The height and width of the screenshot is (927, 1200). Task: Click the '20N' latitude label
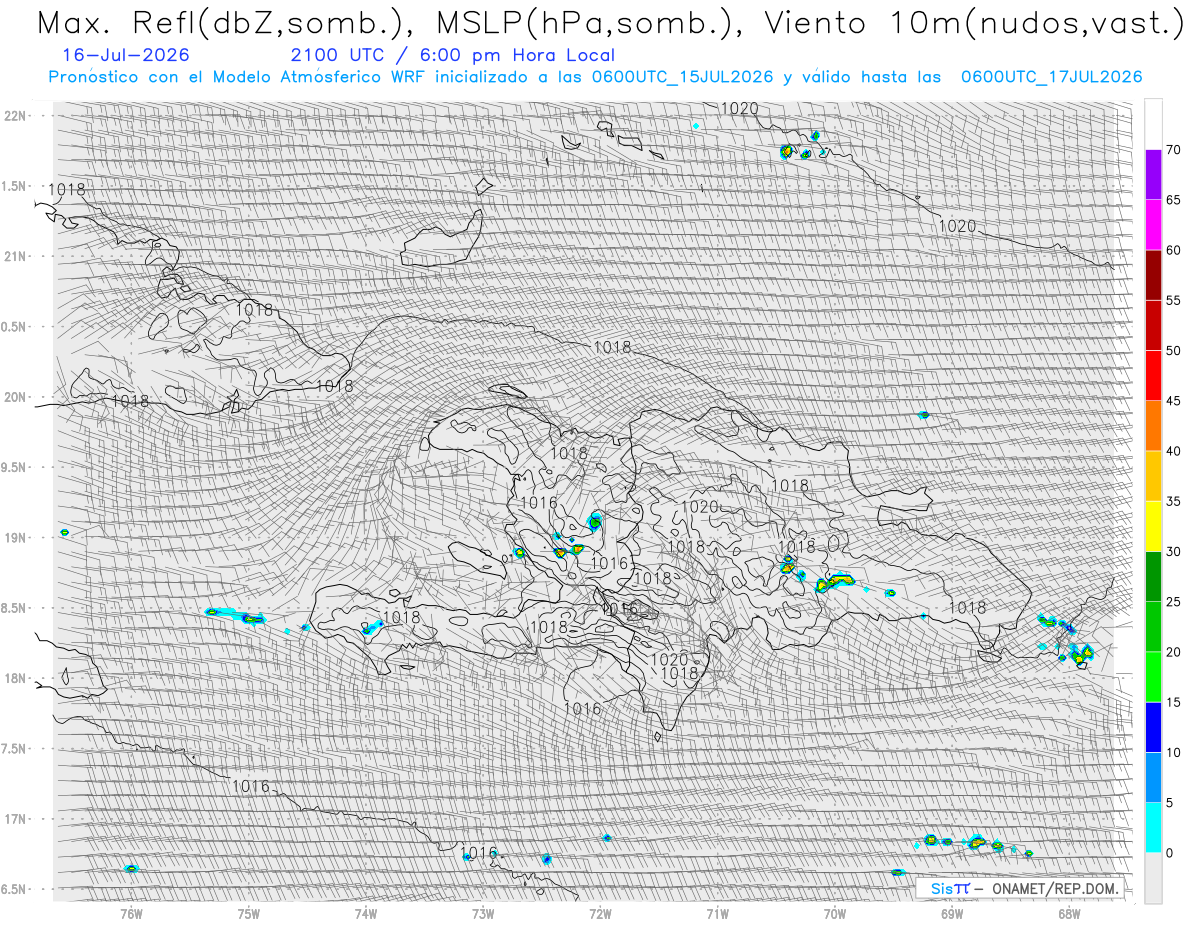coord(15,397)
